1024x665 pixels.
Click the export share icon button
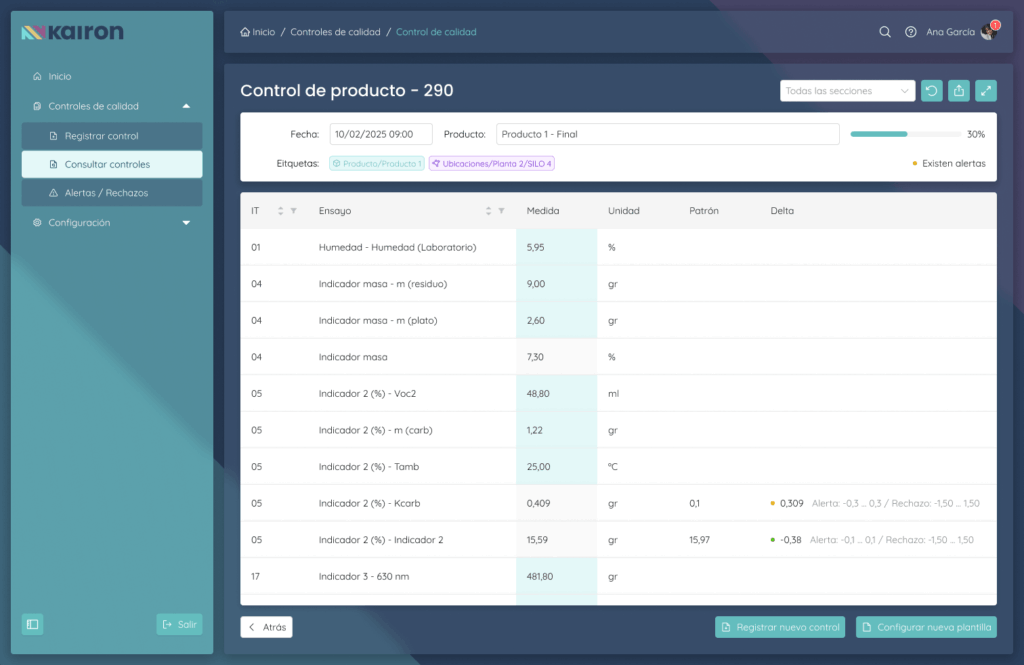pyautogui.click(x=959, y=91)
